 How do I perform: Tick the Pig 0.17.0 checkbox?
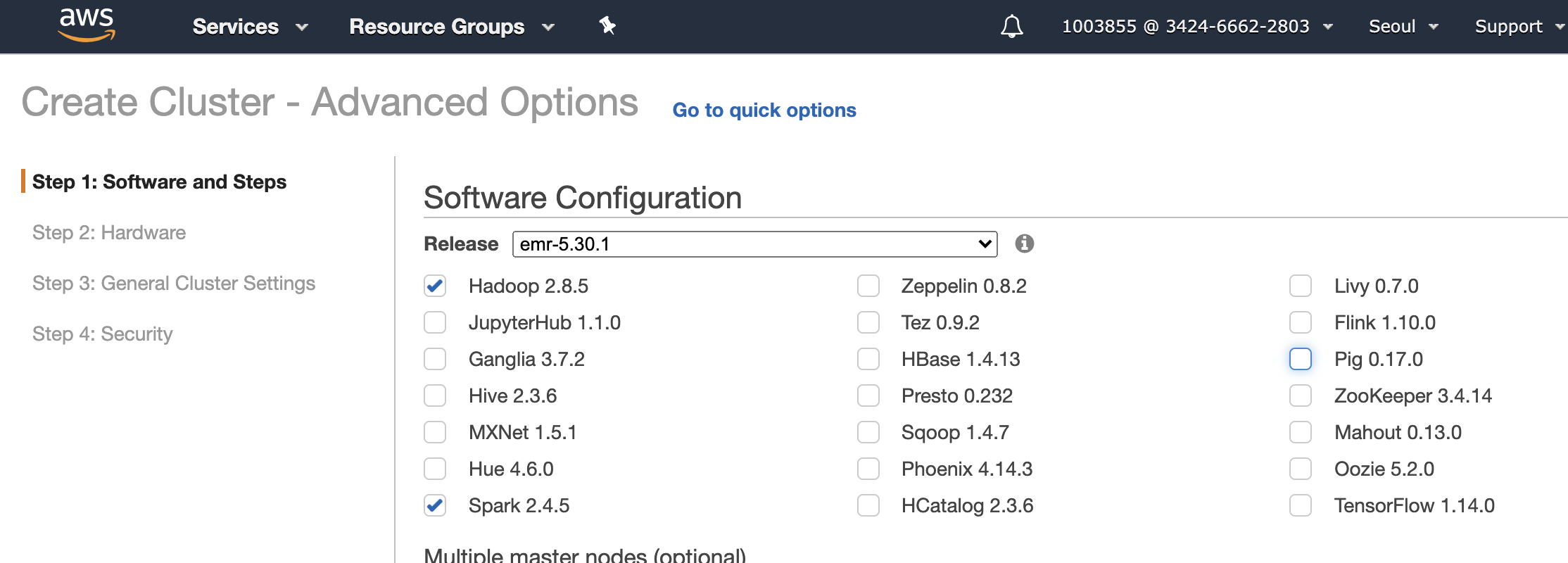1301,359
